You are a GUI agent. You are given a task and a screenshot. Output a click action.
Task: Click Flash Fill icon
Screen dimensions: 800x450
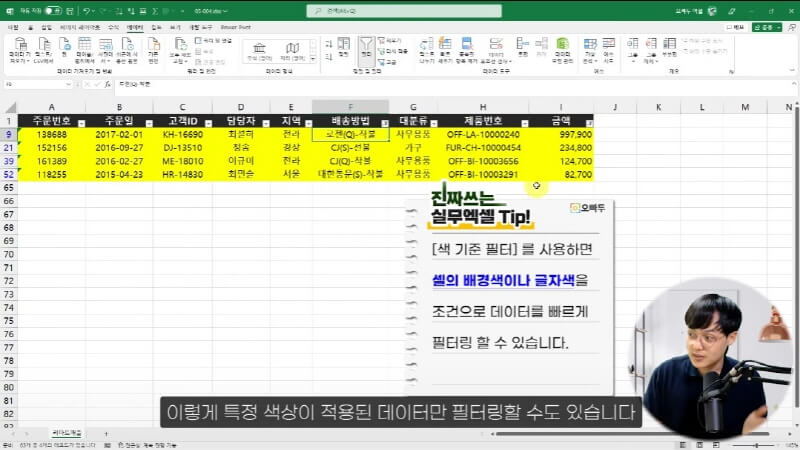[445, 50]
